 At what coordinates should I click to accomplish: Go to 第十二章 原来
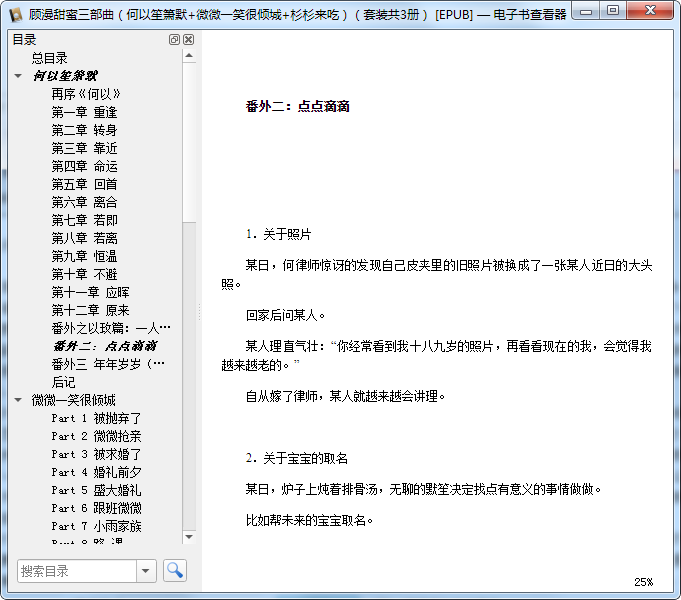coord(90,310)
